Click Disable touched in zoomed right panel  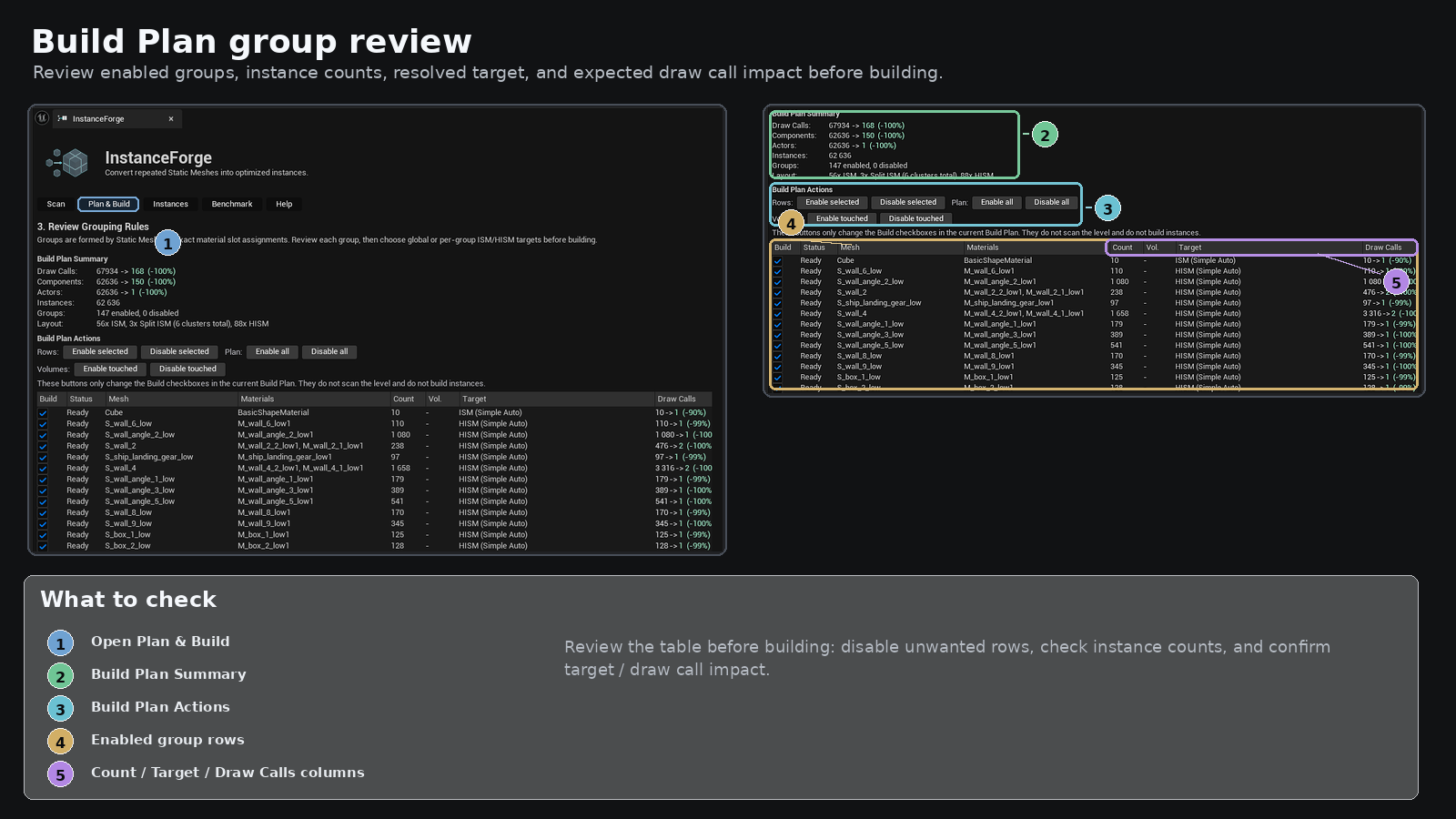pyautogui.click(x=915, y=219)
